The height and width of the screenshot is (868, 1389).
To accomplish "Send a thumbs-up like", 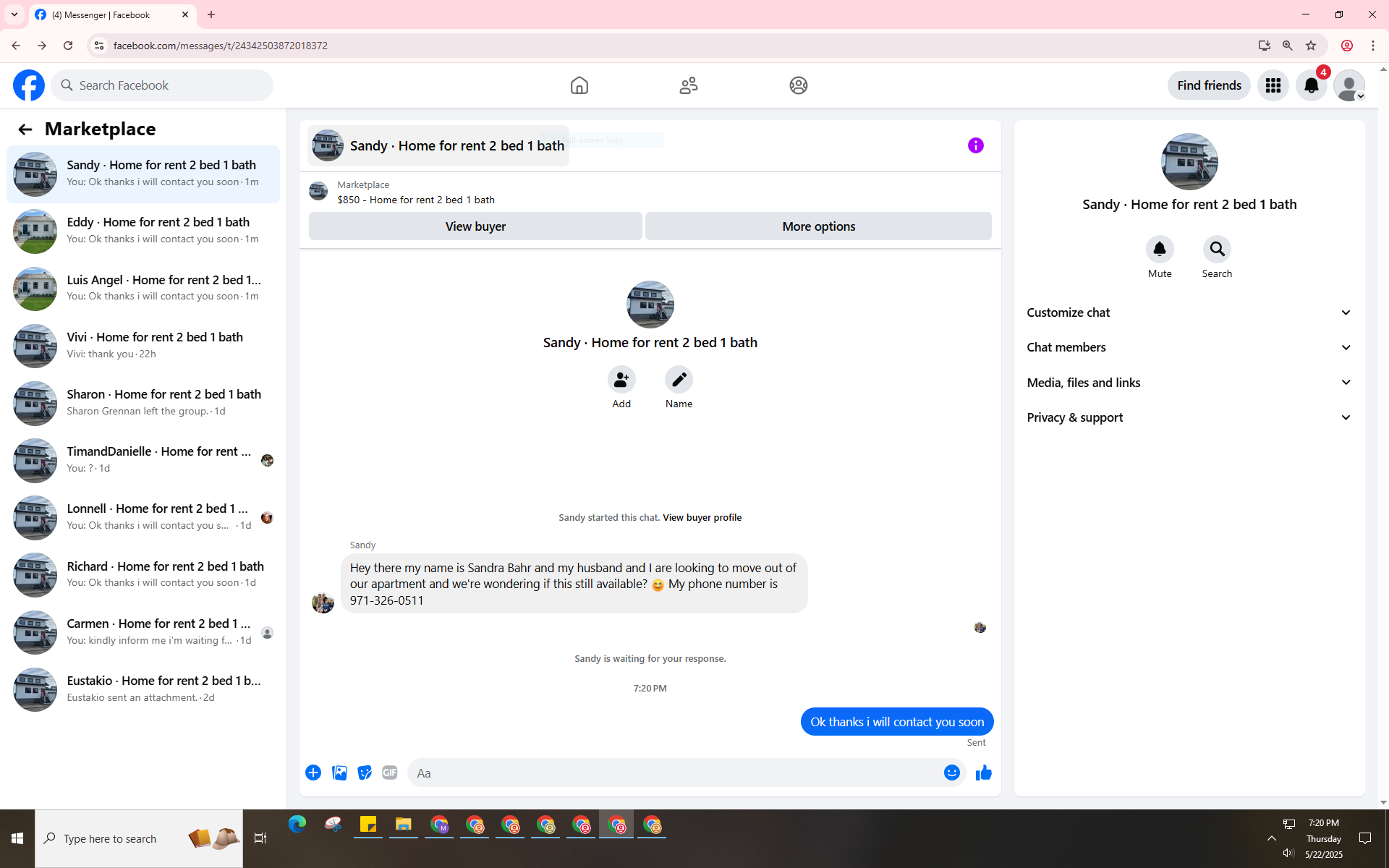I will pyautogui.click(x=984, y=773).
